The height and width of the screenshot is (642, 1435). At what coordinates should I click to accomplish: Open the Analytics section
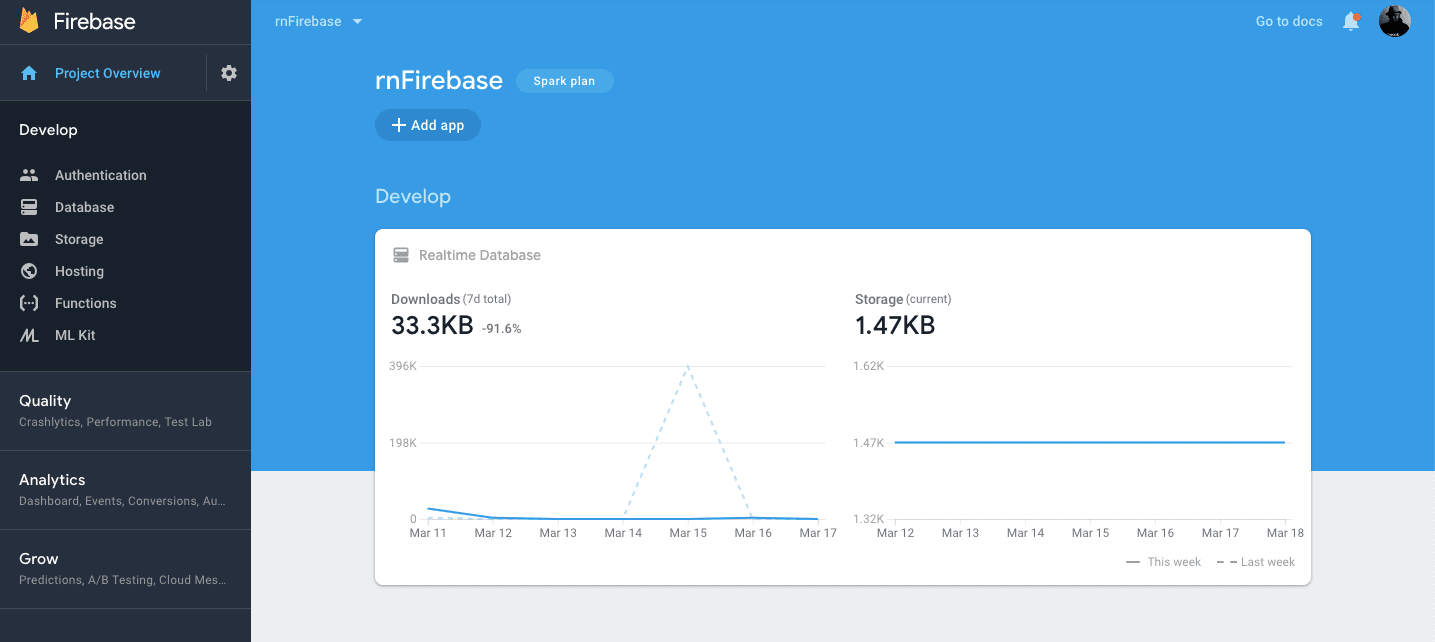click(52, 480)
